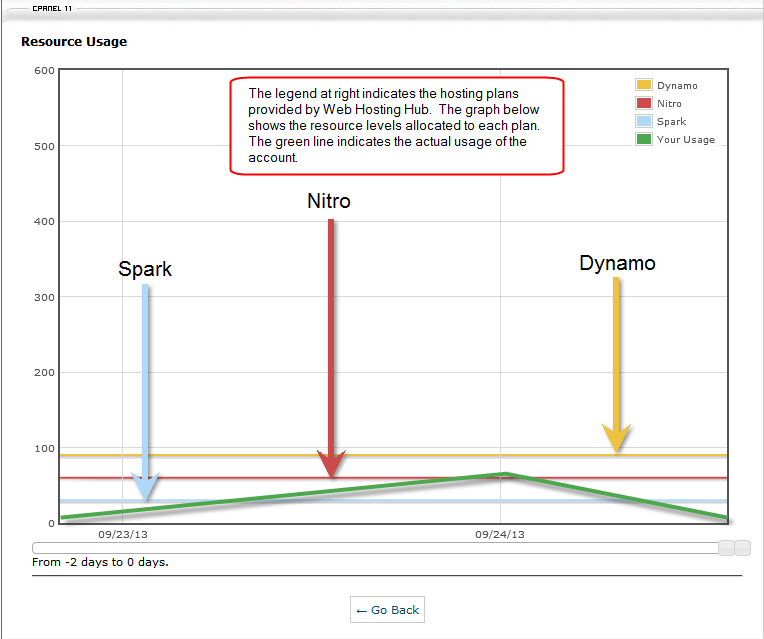Viewport: 764px width, 639px height.
Task: Click the red Nitro legend swatch
Action: click(x=644, y=104)
